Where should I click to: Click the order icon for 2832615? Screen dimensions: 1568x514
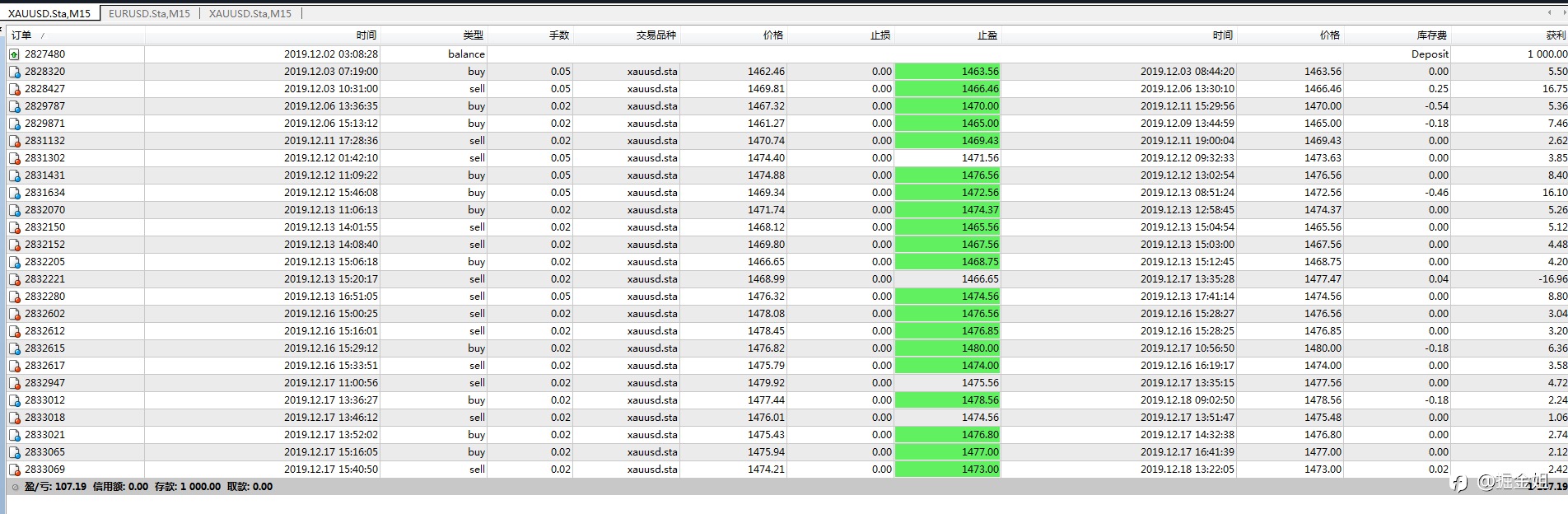tap(15, 348)
